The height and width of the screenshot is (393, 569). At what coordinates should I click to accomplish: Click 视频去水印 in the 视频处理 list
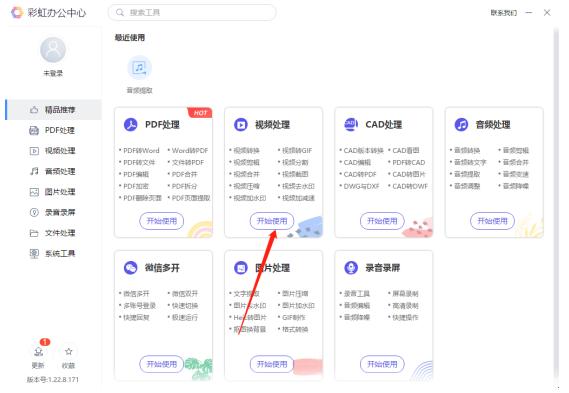(x=298, y=186)
